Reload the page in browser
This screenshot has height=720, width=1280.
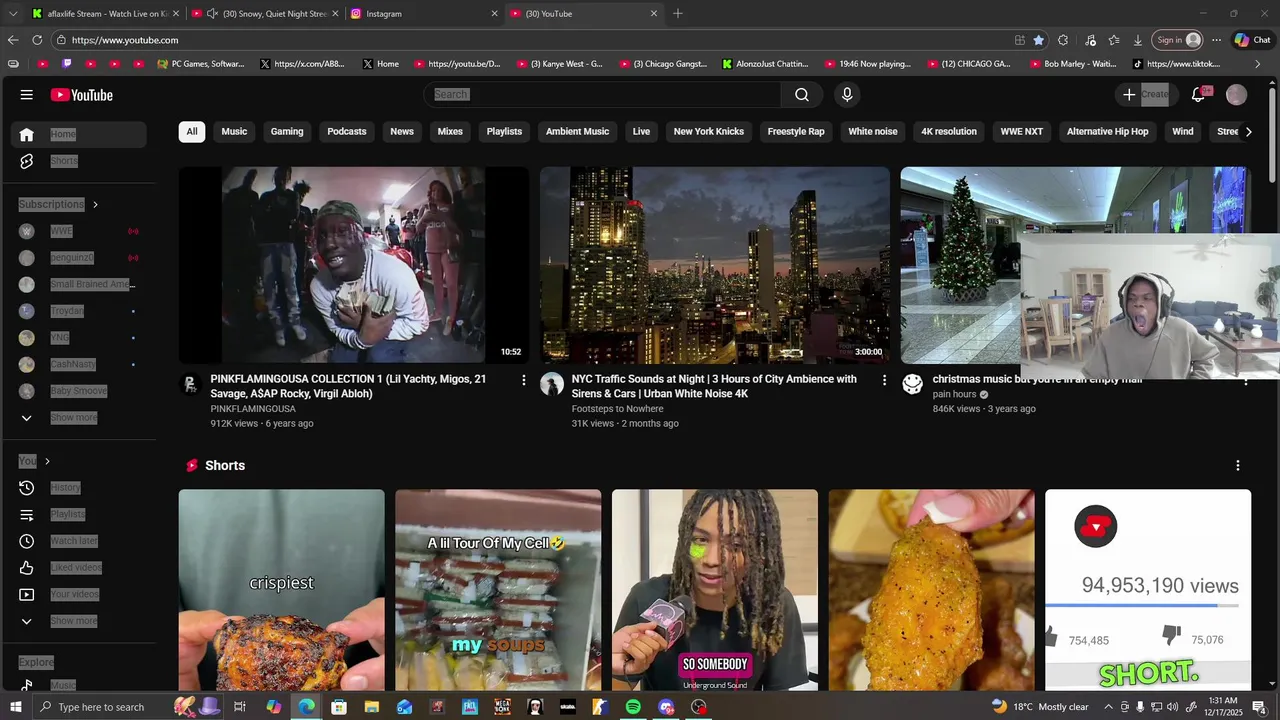[x=37, y=40]
